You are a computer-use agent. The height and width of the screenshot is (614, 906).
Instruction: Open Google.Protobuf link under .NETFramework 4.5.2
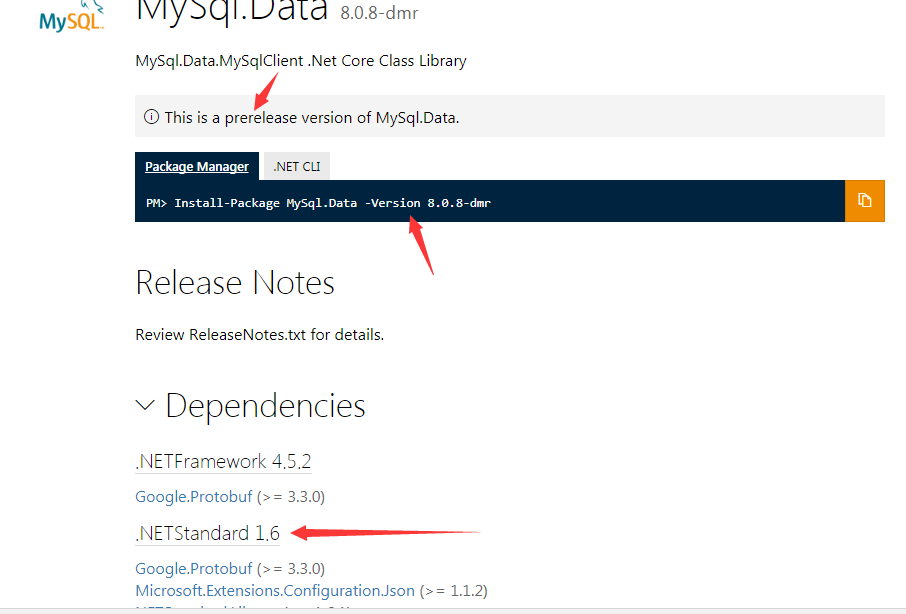click(194, 497)
